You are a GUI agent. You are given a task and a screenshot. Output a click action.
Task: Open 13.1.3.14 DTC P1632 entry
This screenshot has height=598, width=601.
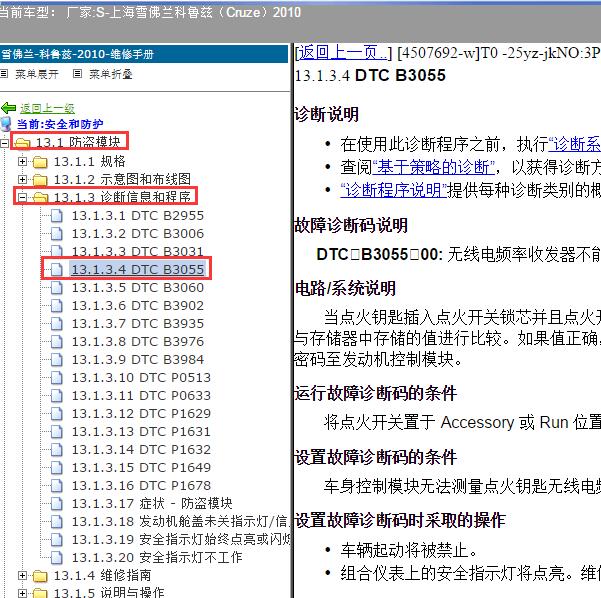[141, 450]
